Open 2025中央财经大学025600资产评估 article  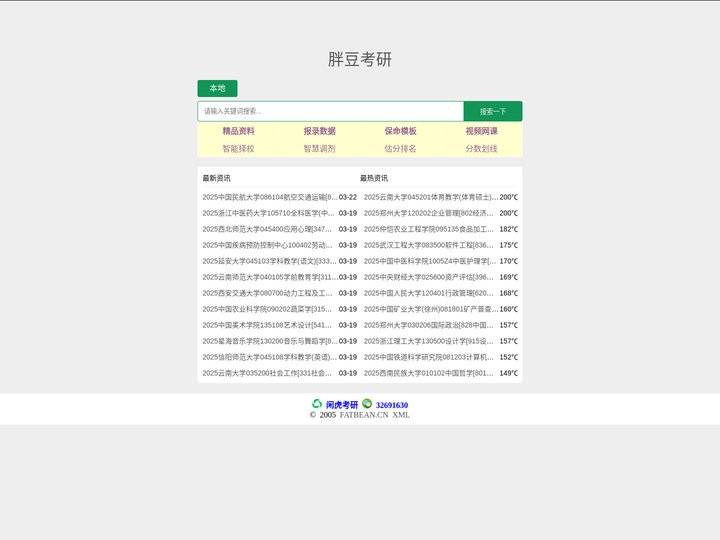(x=428, y=277)
